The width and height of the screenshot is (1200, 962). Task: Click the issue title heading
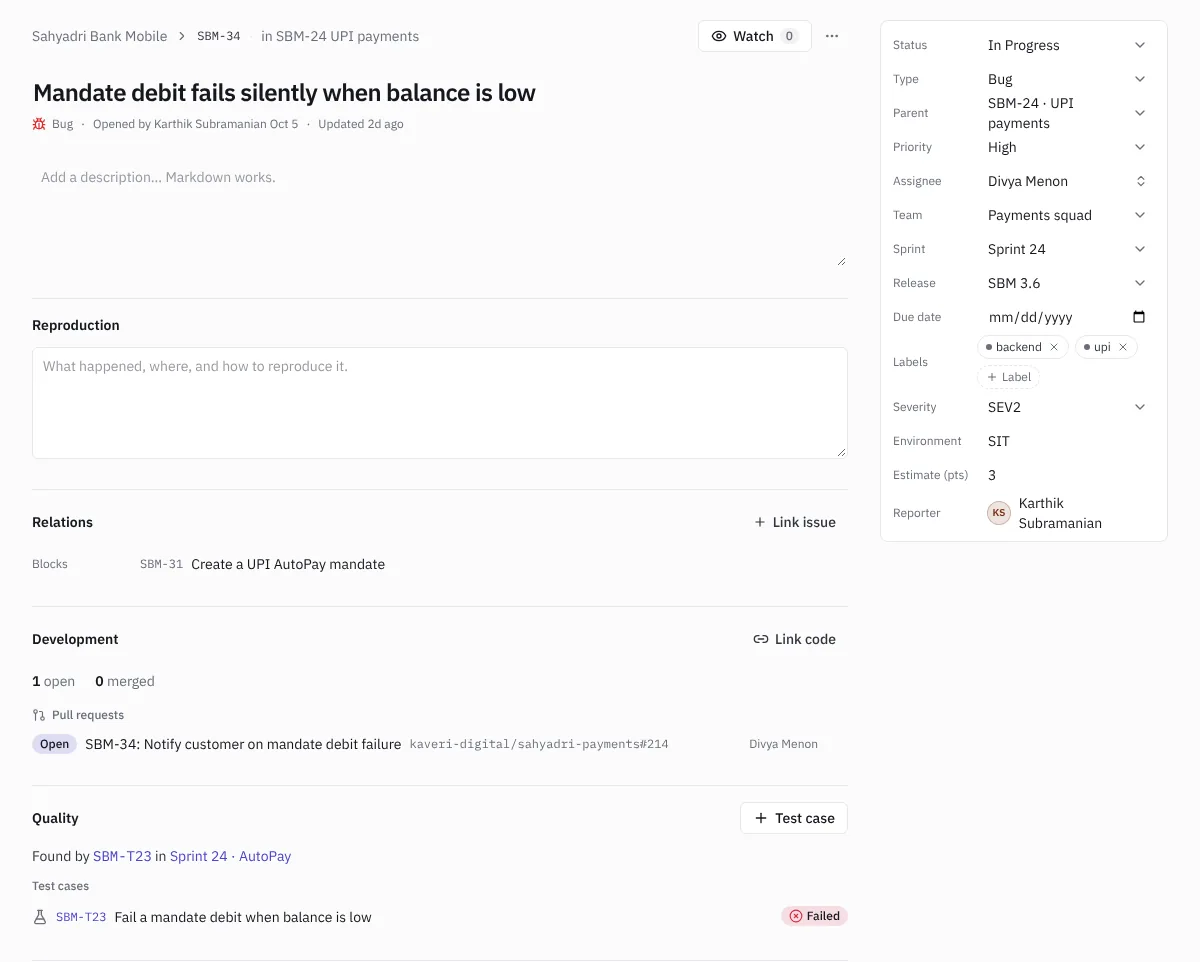(x=285, y=93)
